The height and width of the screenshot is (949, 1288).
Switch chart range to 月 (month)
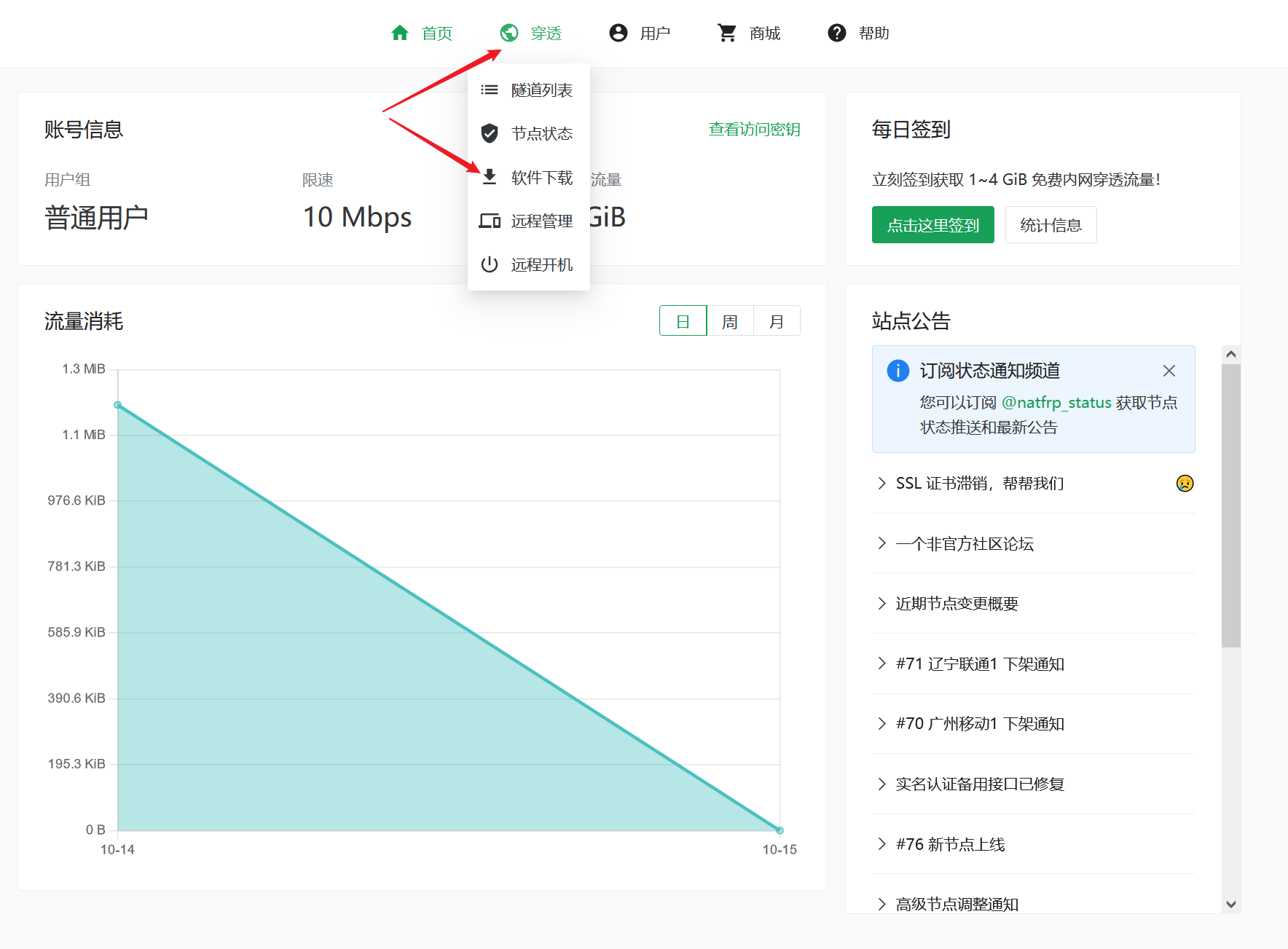(777, 321)
